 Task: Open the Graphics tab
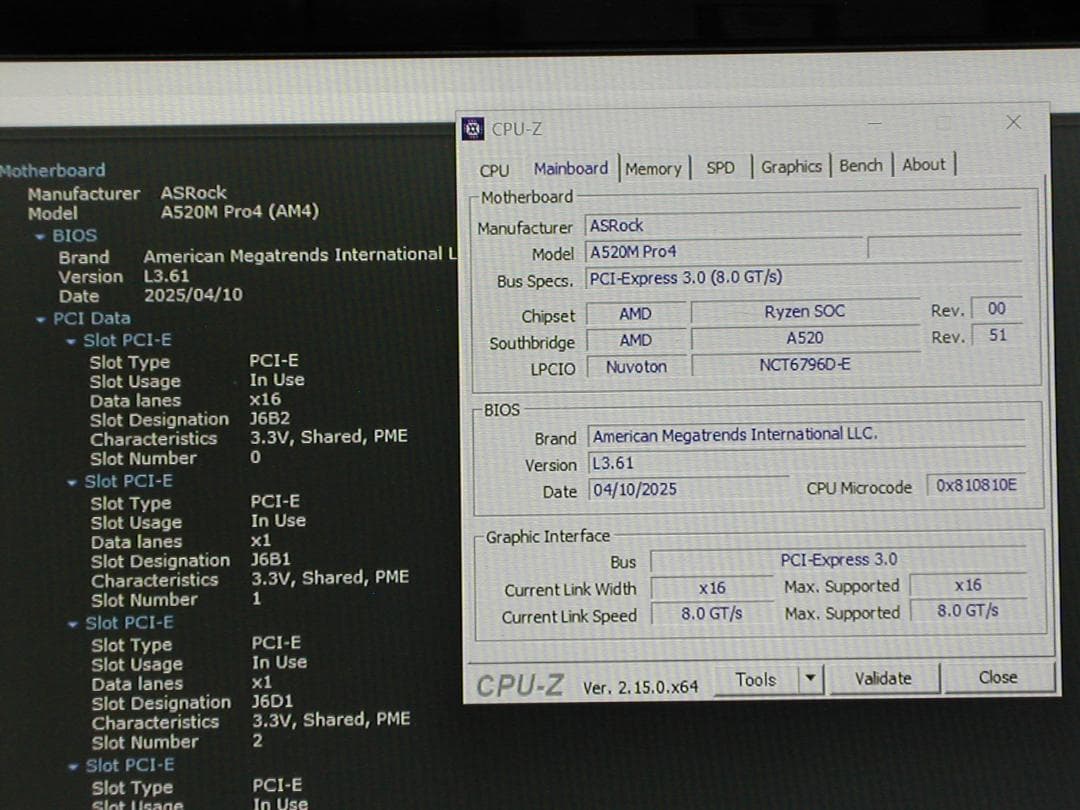click(x=791, y=168)
